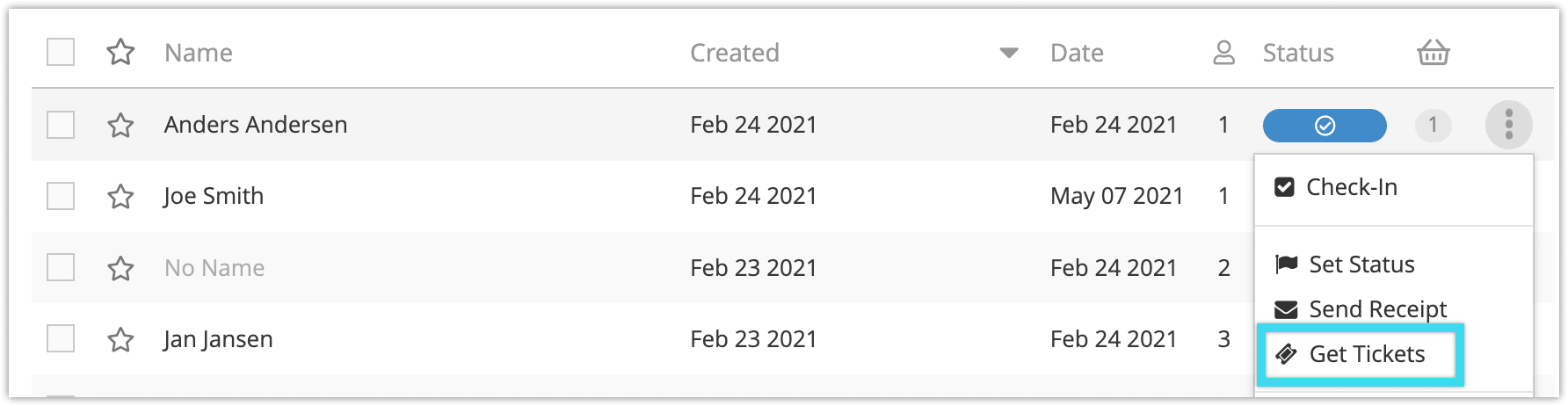Click the person icon column header
Image resolution: width=1568 pixels, height=406 pixels.
(x=1223, y=53)
